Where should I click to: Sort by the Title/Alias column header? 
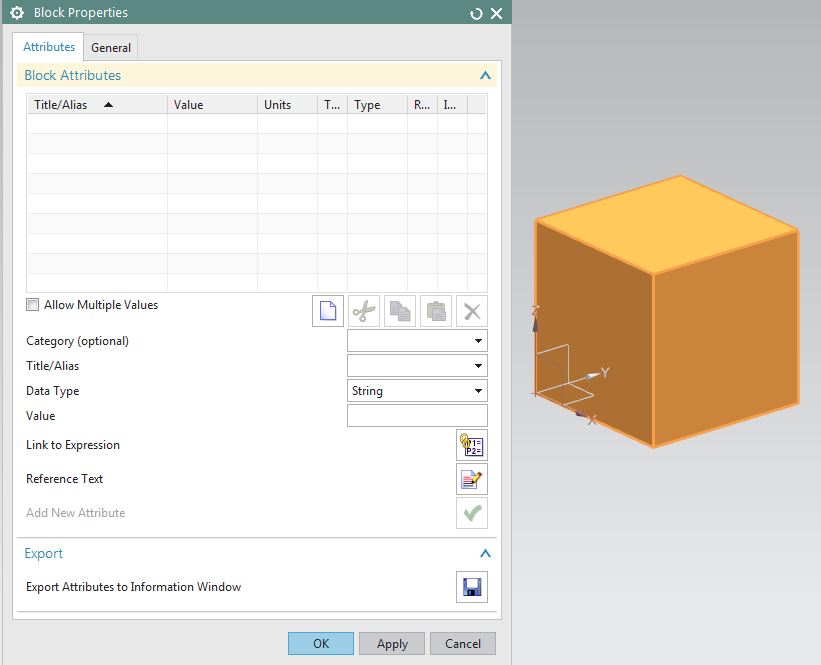[x=97, y=105]
